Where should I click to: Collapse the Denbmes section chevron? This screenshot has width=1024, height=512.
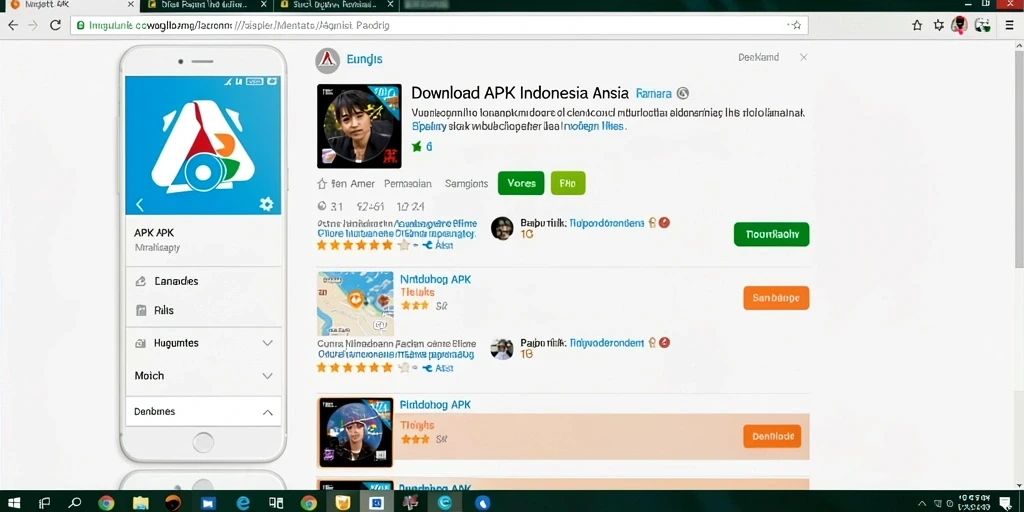tap(267, 412)
